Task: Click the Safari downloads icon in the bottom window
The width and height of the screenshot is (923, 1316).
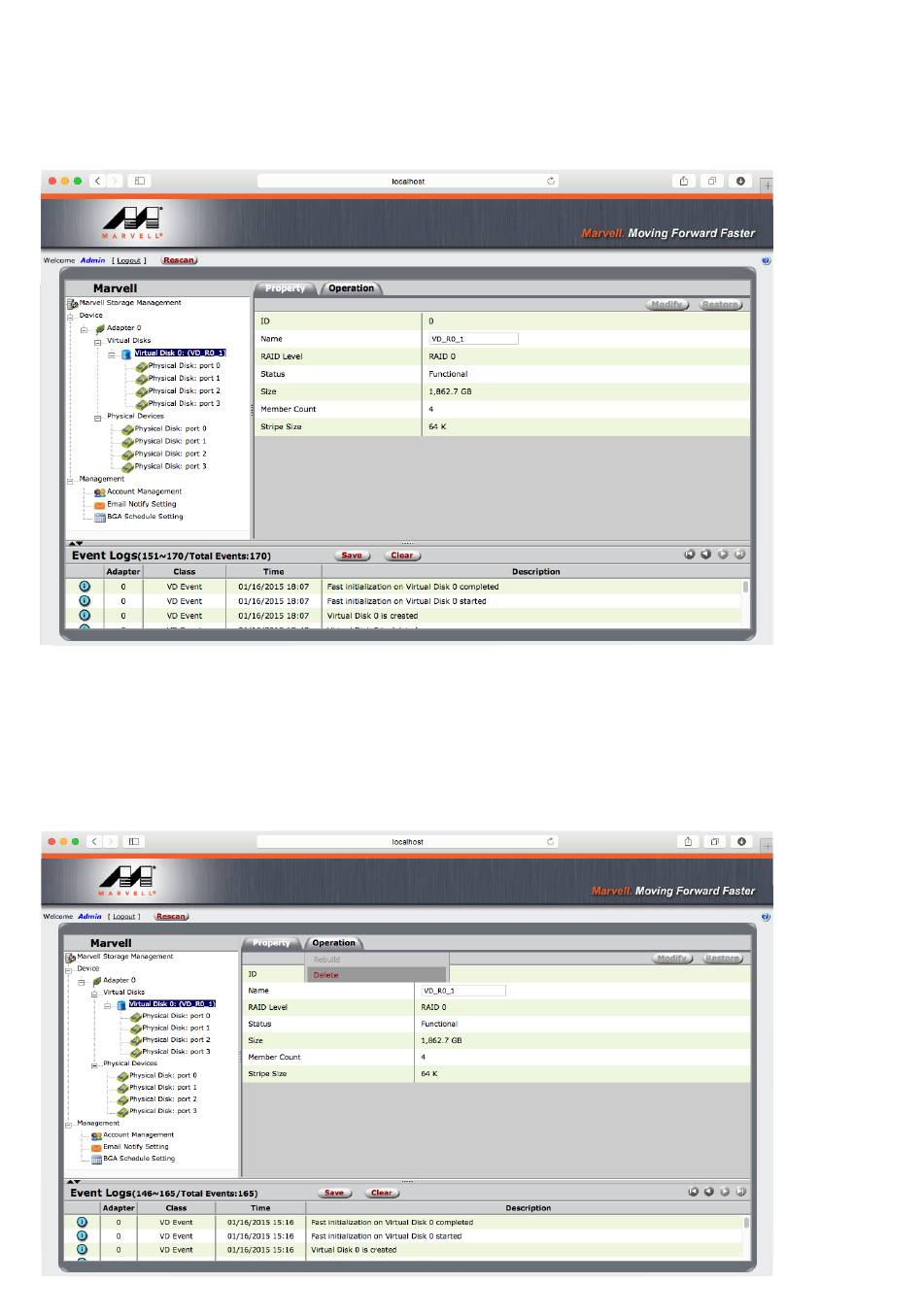Action: pos(741,841)
